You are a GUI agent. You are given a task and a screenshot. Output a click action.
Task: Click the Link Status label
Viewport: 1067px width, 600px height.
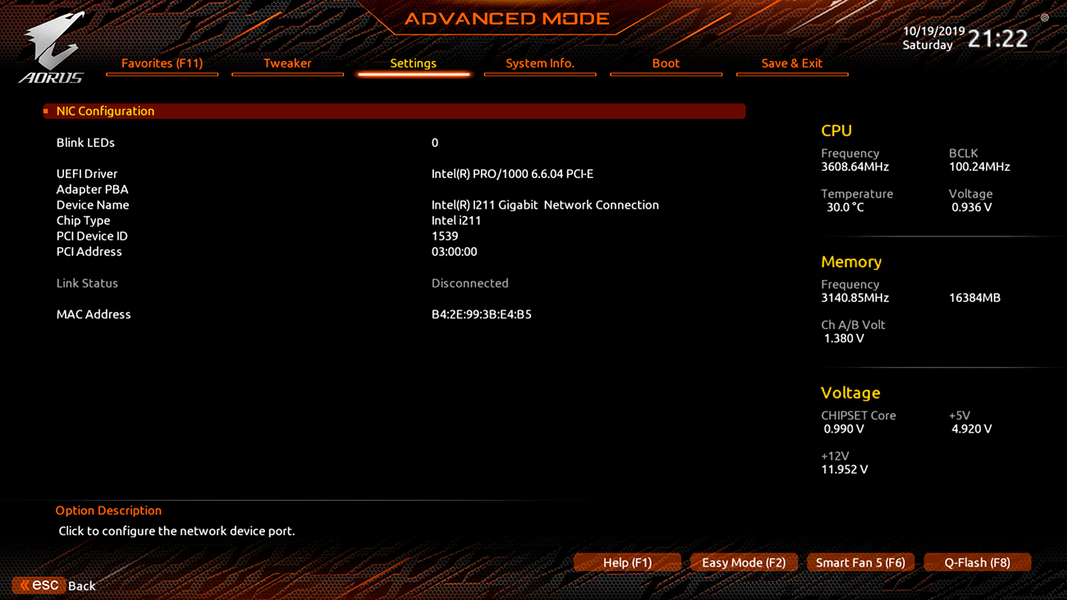(87, 283)
